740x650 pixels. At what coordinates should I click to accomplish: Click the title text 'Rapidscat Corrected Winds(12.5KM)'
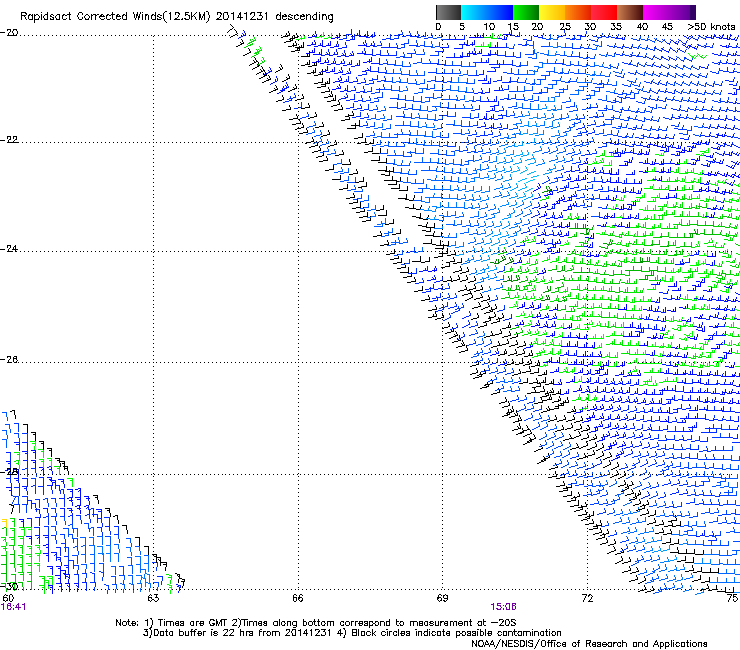coord(115,17)
